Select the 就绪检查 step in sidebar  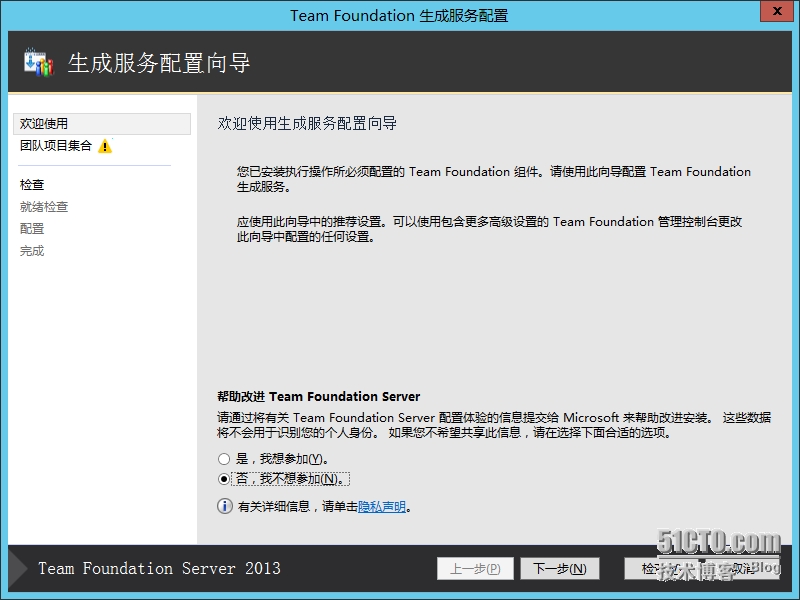[44, 207]
